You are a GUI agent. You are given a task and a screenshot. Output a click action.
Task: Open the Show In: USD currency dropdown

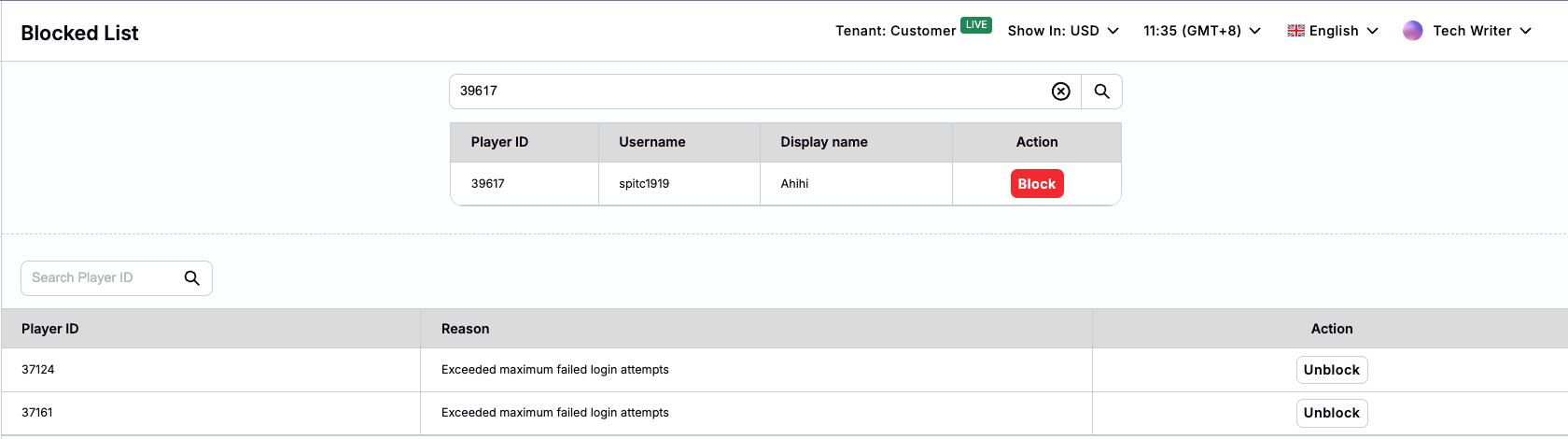[1063, 31]
